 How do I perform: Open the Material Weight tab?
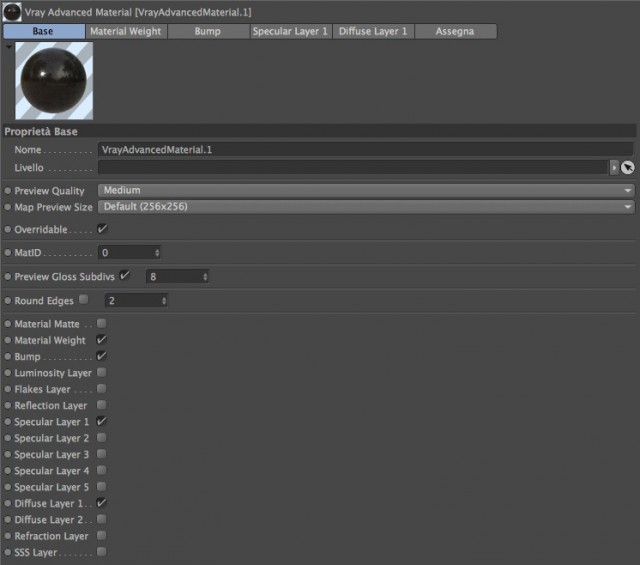pos(126,31)
